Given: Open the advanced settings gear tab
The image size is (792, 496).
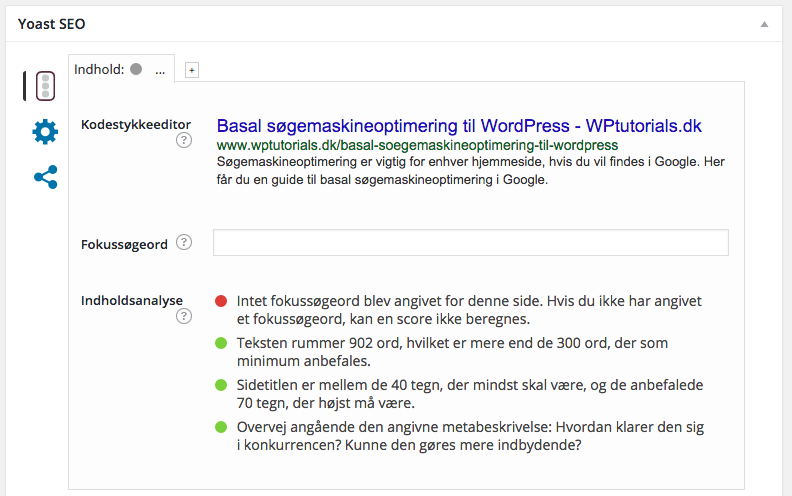Looking at the screenshot, I should pyautogui.click(x=45, y=132).
